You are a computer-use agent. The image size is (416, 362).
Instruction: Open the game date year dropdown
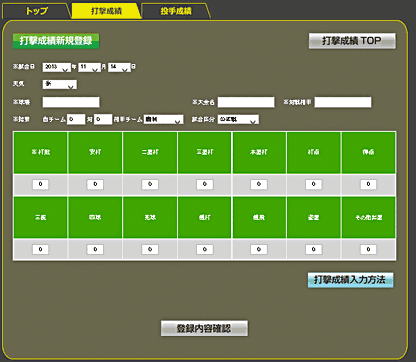(x=57, y=67)
